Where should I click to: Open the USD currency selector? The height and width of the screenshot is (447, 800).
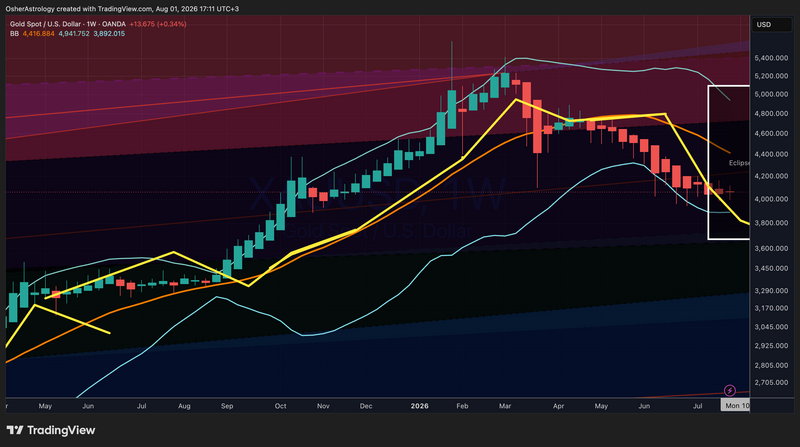coord(771,24)
